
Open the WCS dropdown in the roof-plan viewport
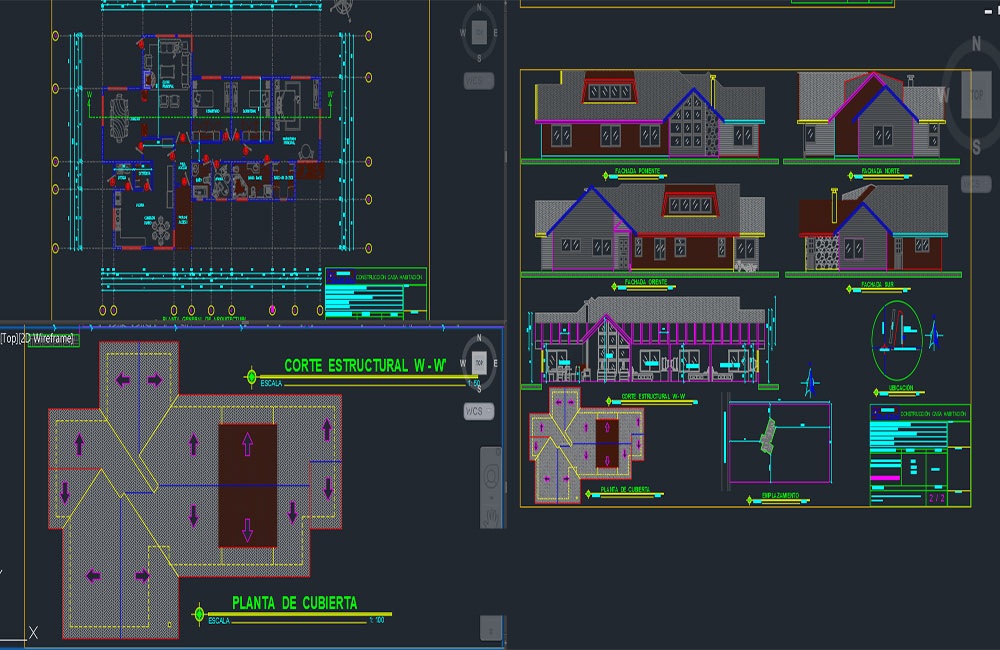(x=478, y=411)
